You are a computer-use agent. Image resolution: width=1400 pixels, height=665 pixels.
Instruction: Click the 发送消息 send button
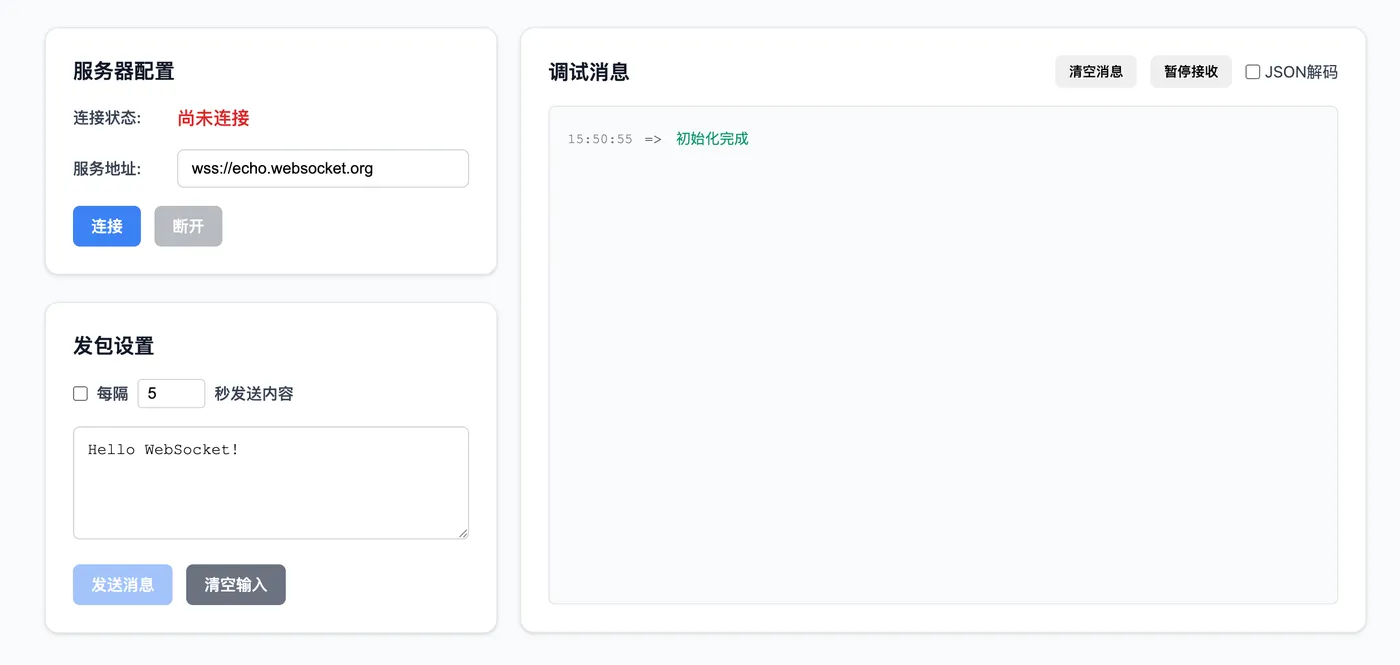coord(122,584)
